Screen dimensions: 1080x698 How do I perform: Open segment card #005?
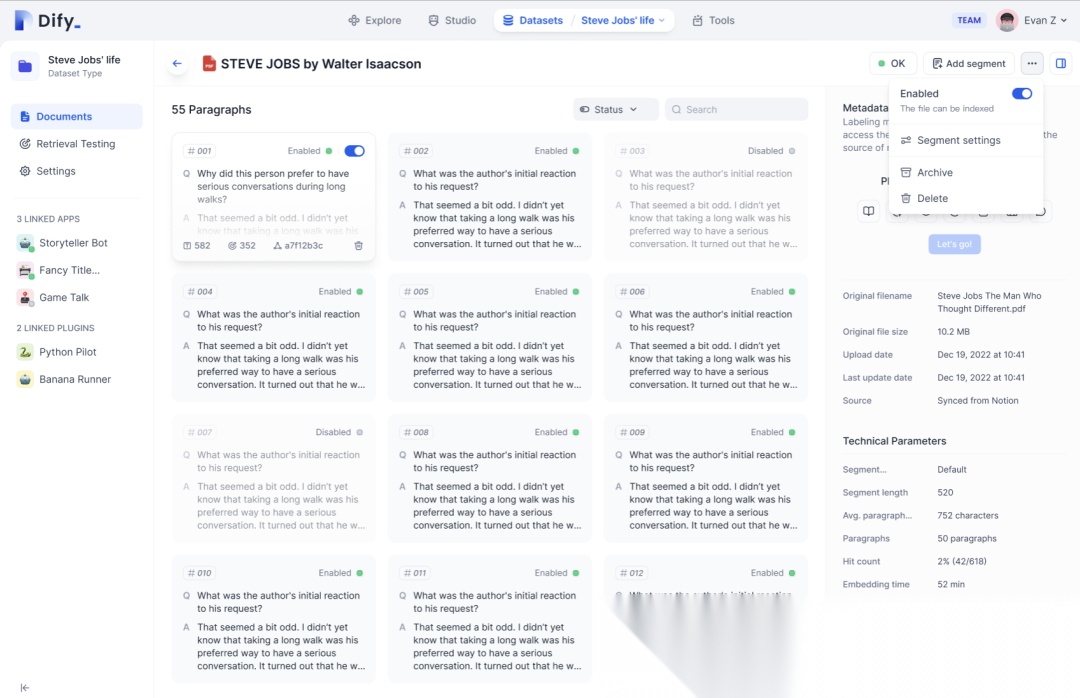[x=490, y=338]
